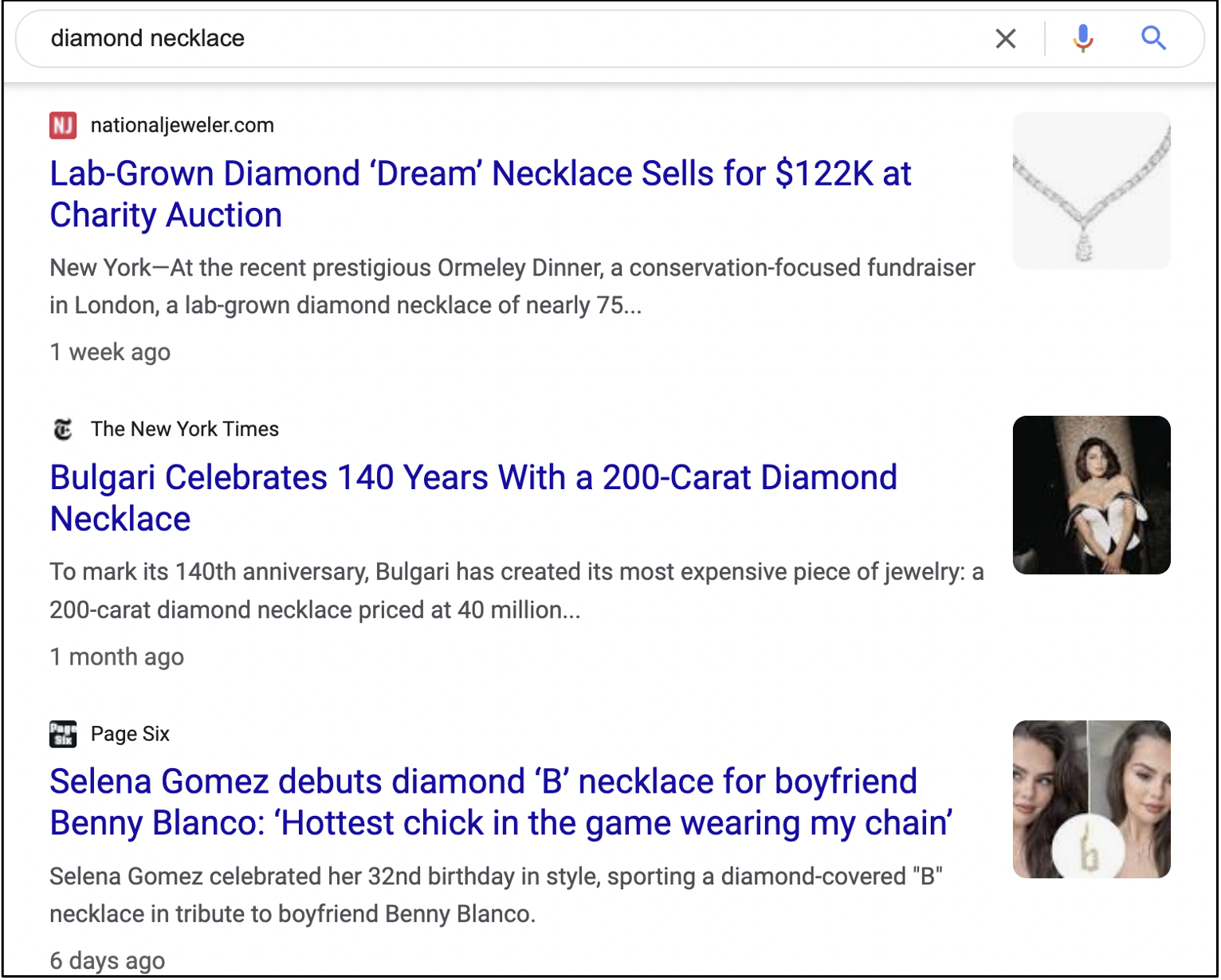Open the Selena Gomez thumbnail image
1221x980 pixels.
(1091, 799)
